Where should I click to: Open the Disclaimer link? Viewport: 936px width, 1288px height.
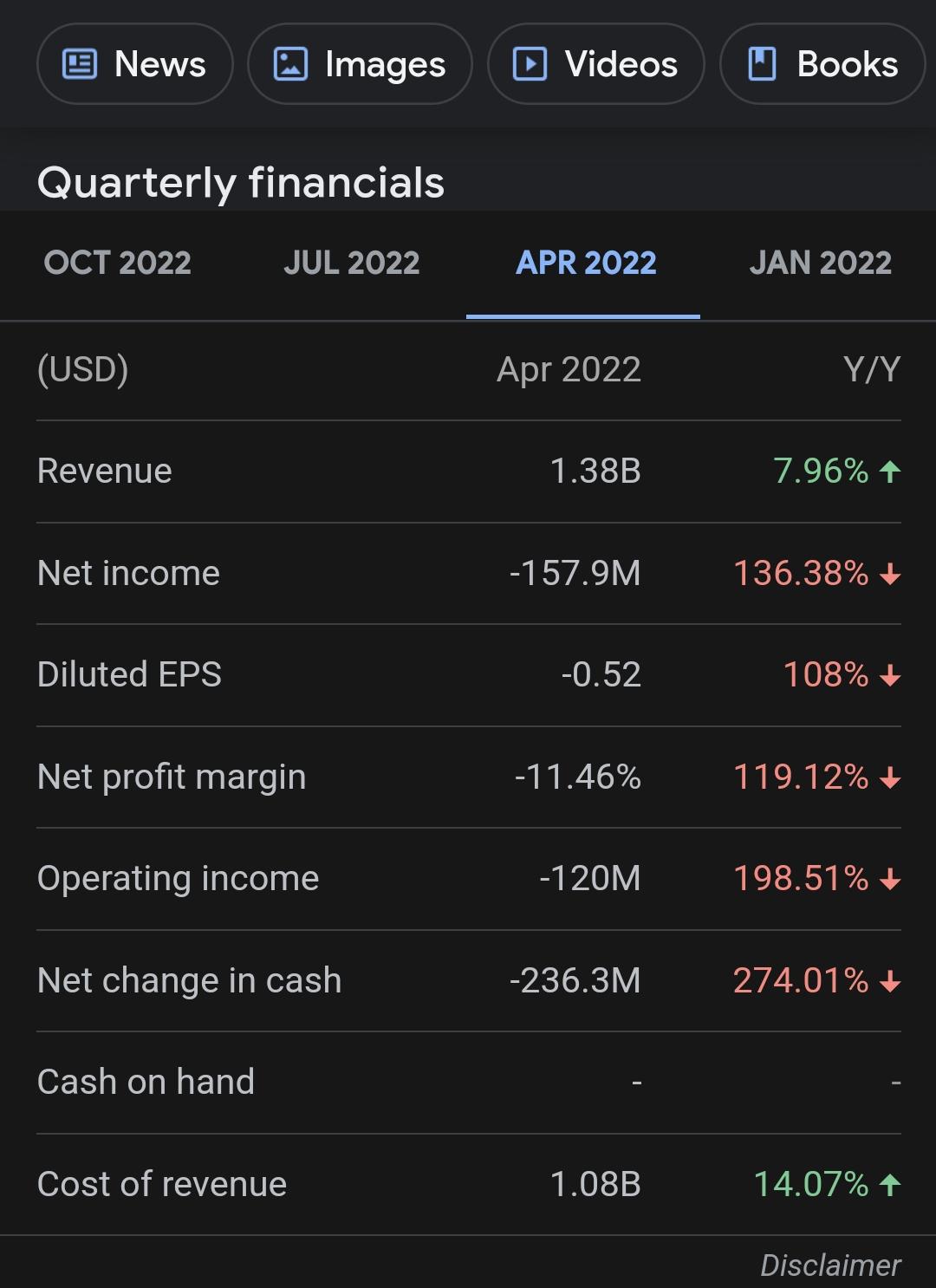coord(830,1265)
